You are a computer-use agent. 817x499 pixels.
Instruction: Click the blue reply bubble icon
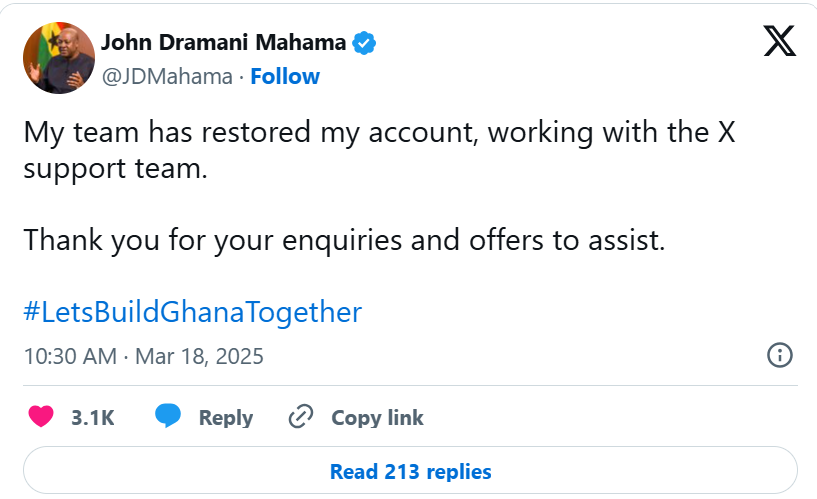(x=168, y=417)
